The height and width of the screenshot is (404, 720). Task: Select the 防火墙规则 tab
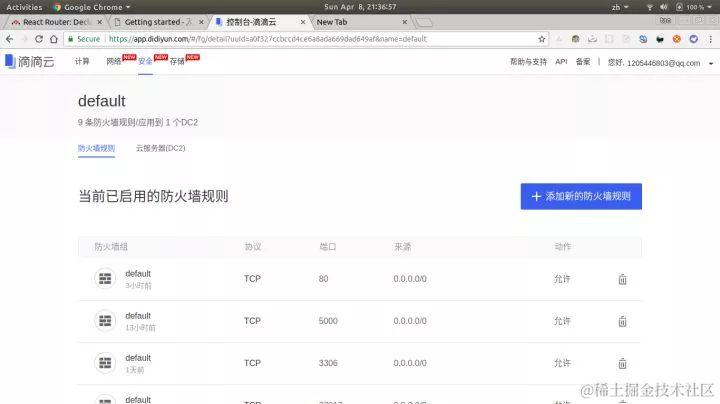tap(96, 148)
